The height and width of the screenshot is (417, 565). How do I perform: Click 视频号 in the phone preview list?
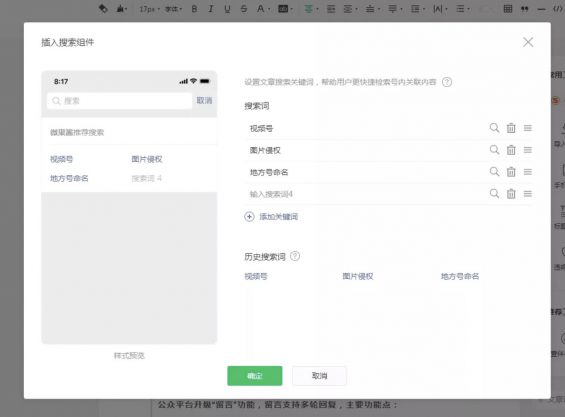click(61, 159)
